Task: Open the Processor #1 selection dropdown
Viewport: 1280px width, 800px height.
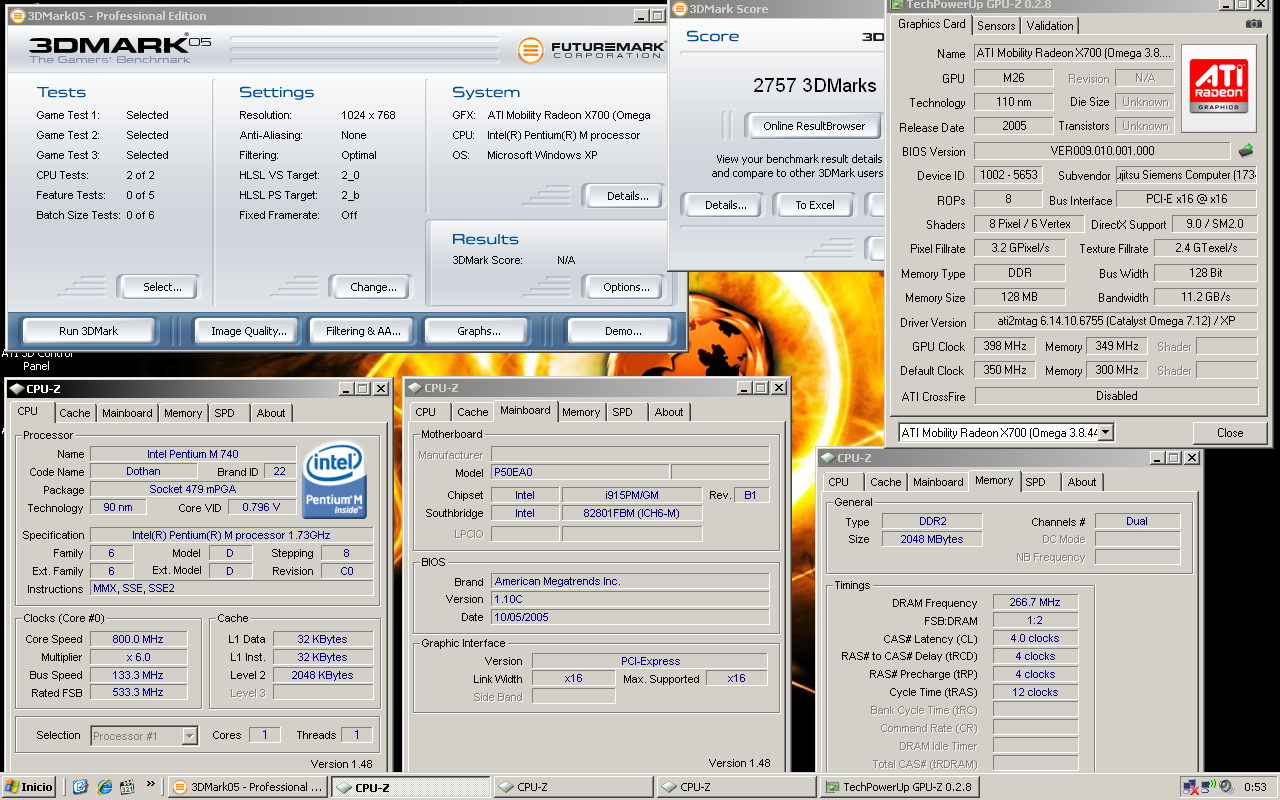Action: click(x=189, y=735)
